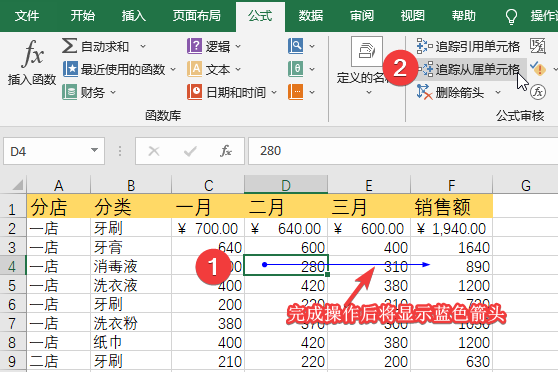
Task: Click the Show Formulas icon
Action: click(x=537, y=46)
